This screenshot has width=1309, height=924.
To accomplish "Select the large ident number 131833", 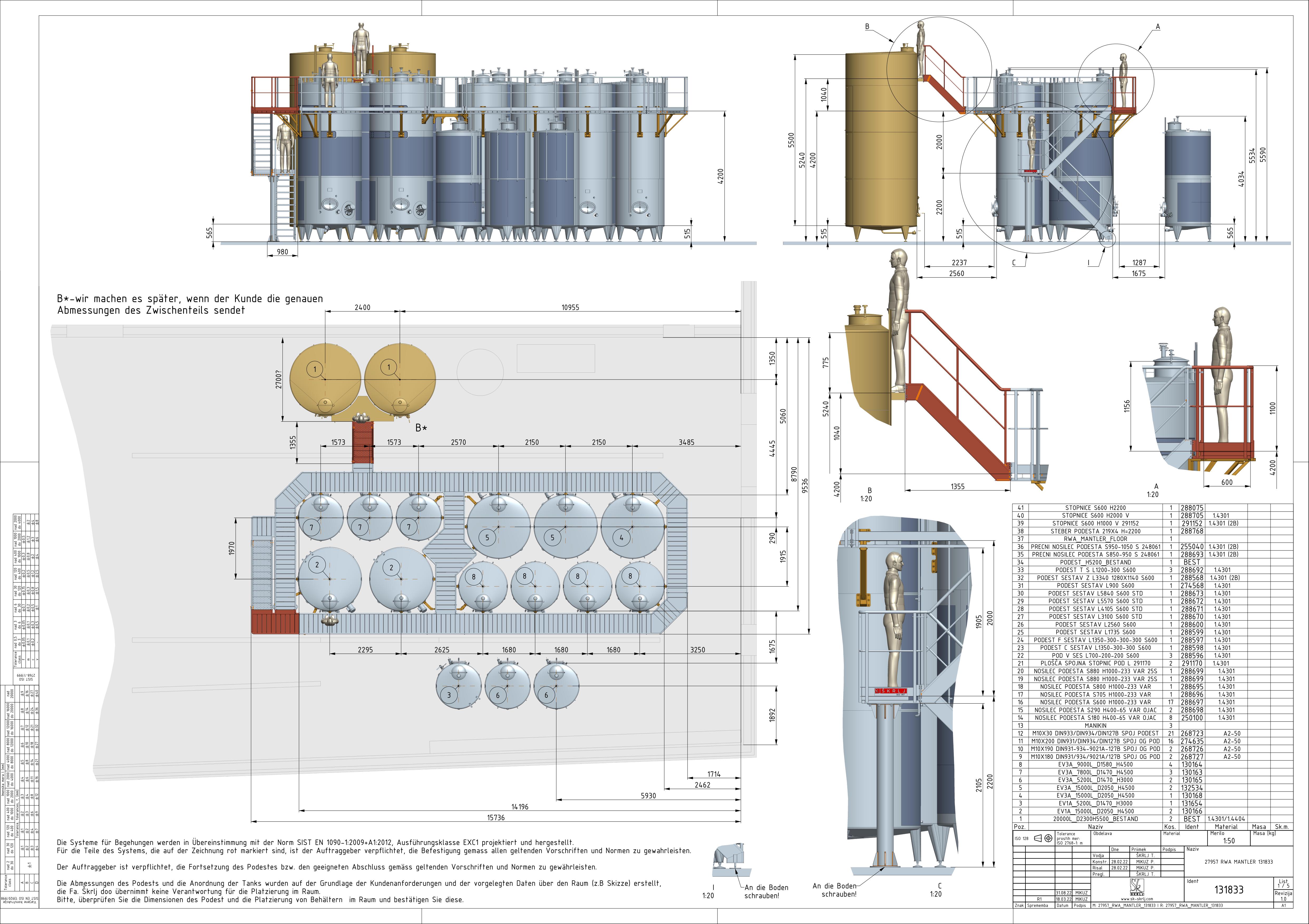I will coord(1229,889).
